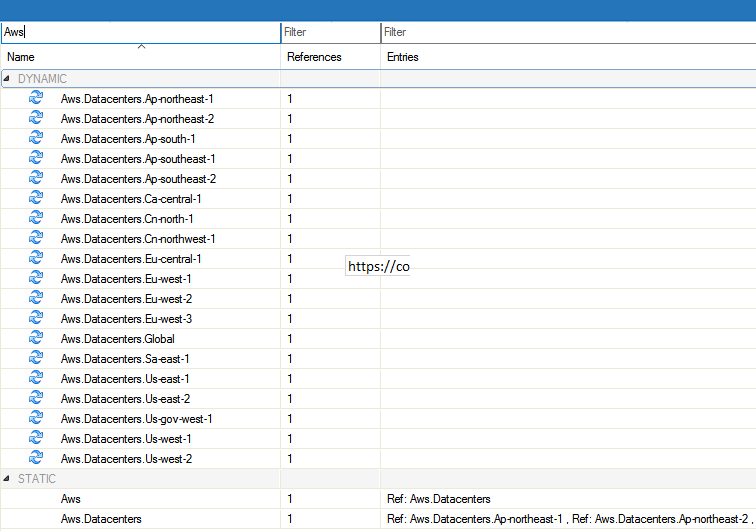Click dynamic icon for Aws.Datacenters.Eu-west-1
756x531 pixels.
point(36,278)
